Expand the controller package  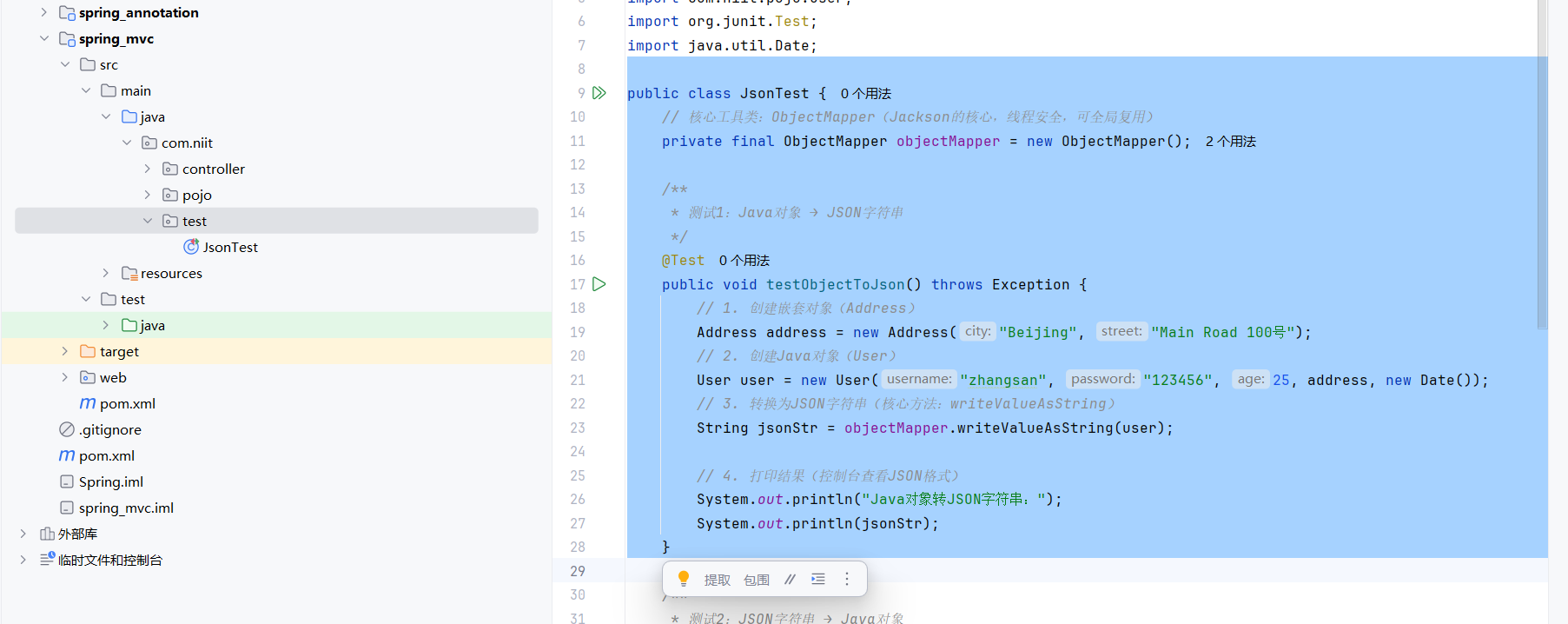(148, 169)
